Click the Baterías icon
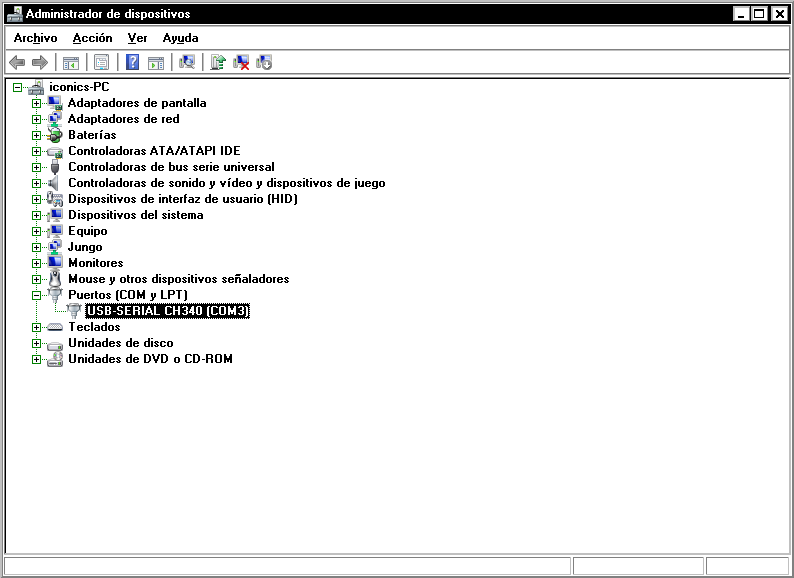 pos(55,135)
